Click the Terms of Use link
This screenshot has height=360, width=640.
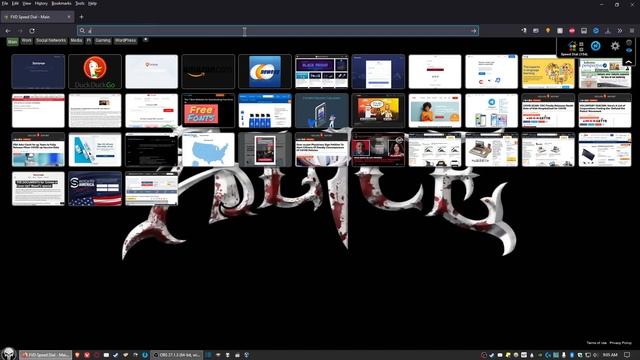click(x=596, y=343)
